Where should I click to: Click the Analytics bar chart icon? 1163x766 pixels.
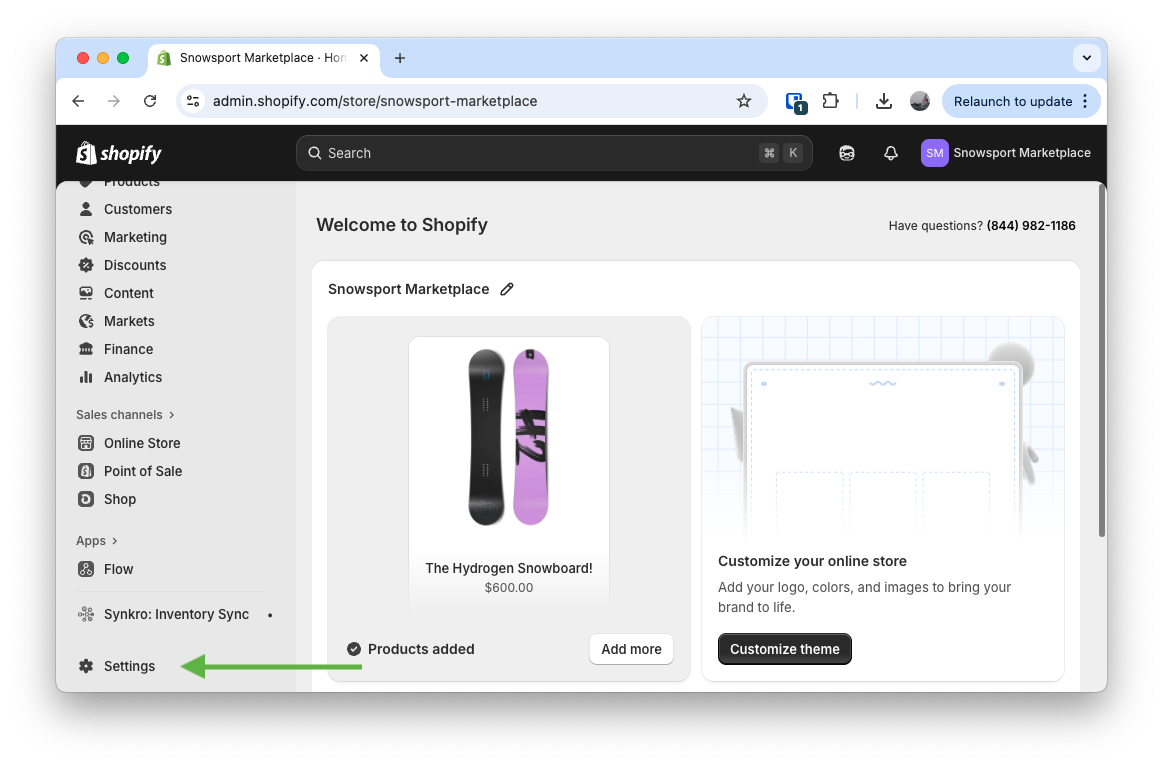[86, 377]
